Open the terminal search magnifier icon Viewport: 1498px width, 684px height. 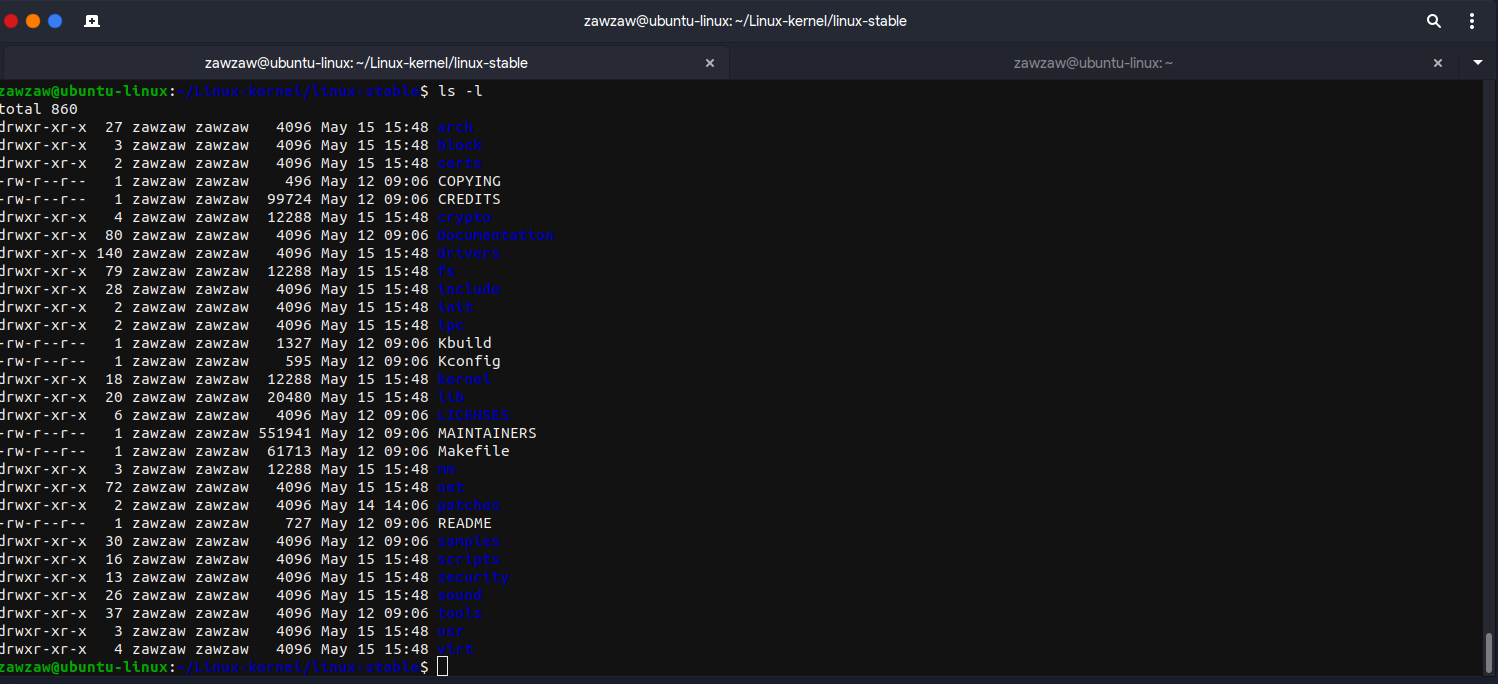pyautogui.click(x=1433, y=21)
